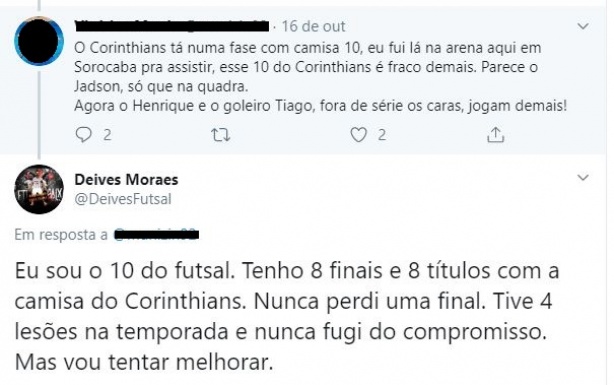The image size is (614, 385).
Task: Click the sentence Mas vou tentar melhorar
Action: [x=144, y=362]
